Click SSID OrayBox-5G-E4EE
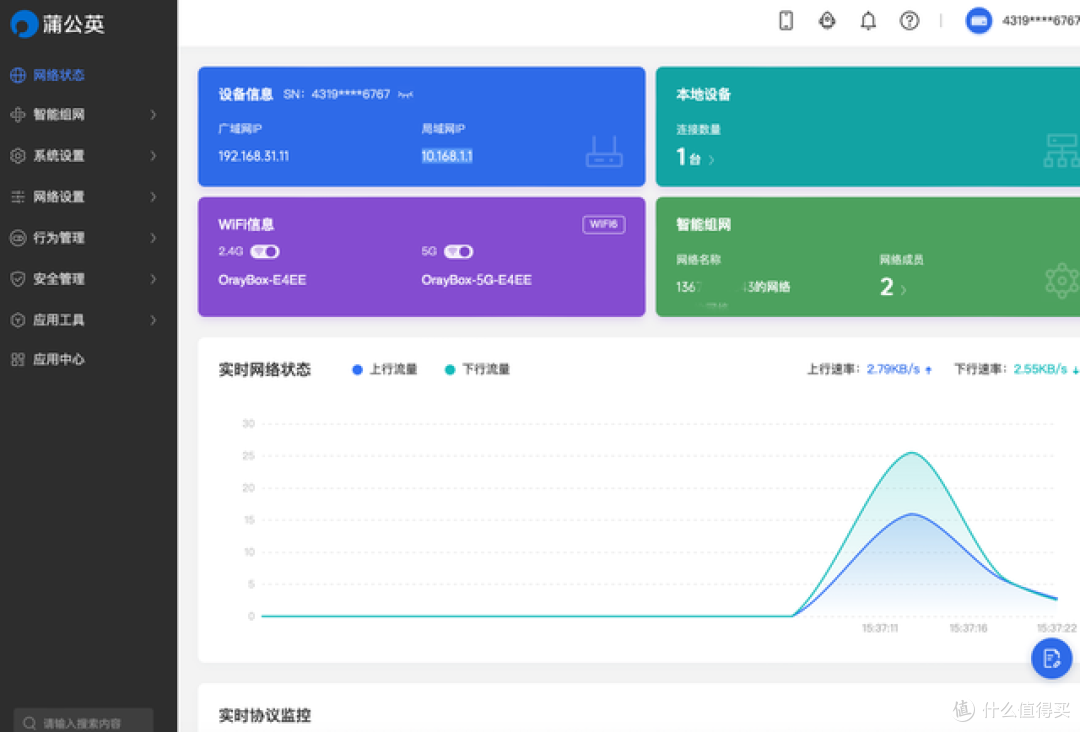The image size is (1080, 732). coord(477,280)
